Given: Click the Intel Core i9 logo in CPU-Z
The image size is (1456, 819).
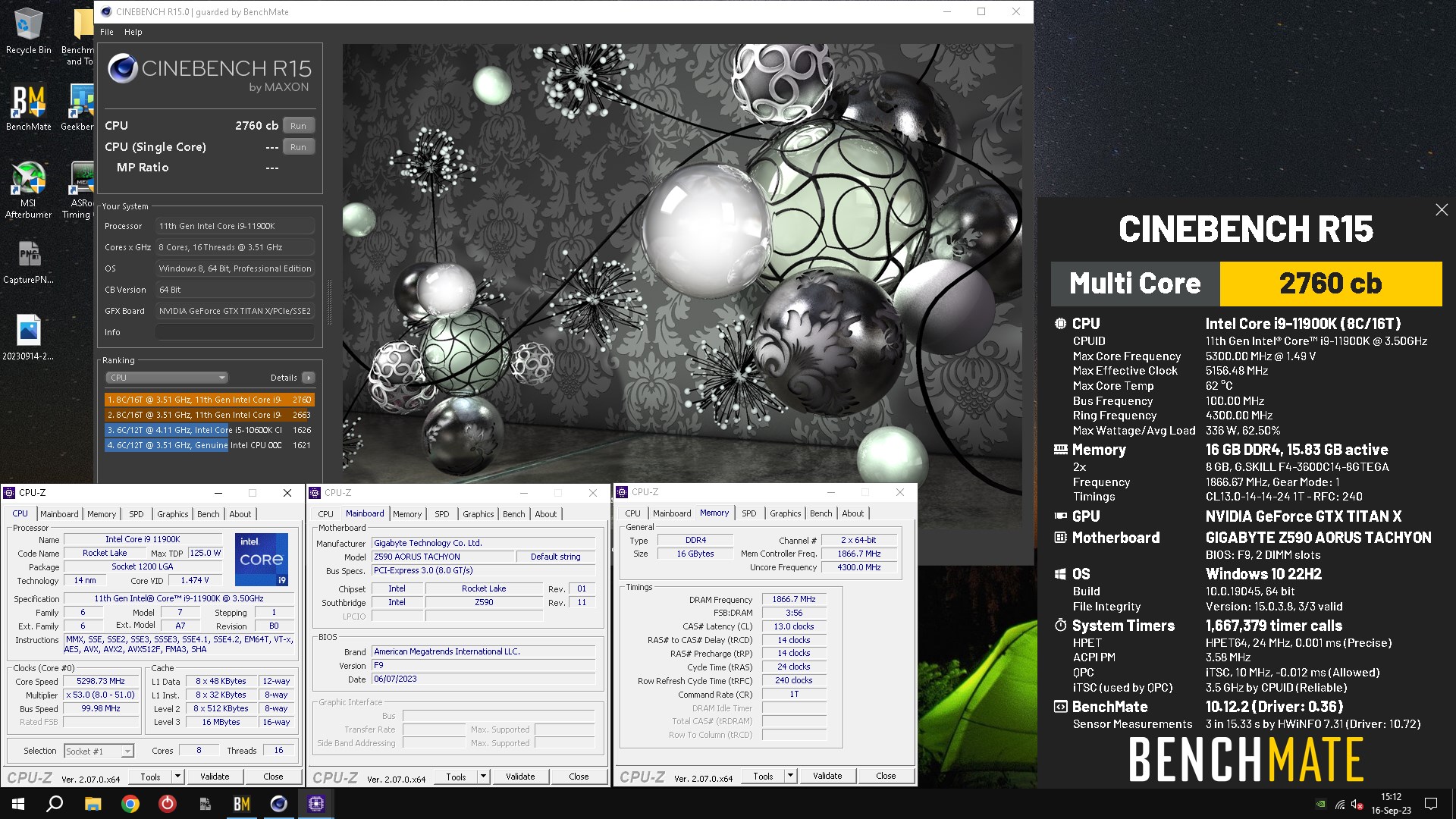Looking at the screenshot, I should coord(262,560).
